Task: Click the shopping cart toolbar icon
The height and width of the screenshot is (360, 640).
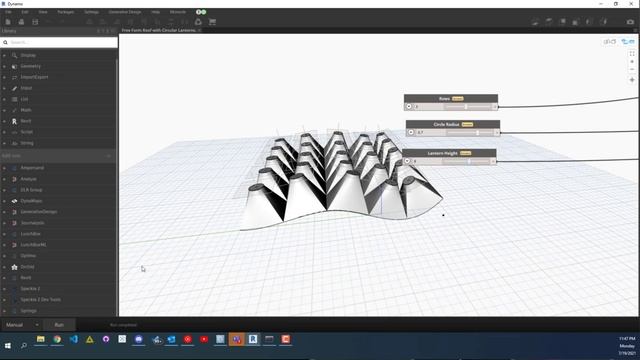Action: tap(212, 22)
